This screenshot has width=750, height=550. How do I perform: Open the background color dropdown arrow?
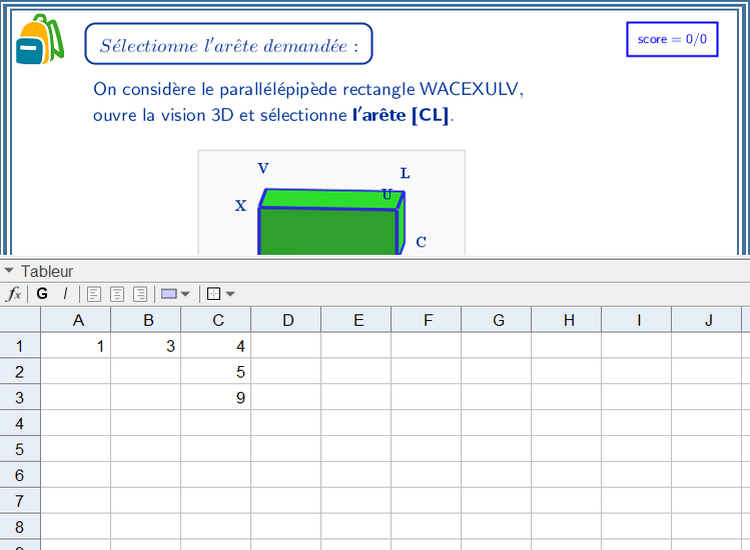(185, 294)
